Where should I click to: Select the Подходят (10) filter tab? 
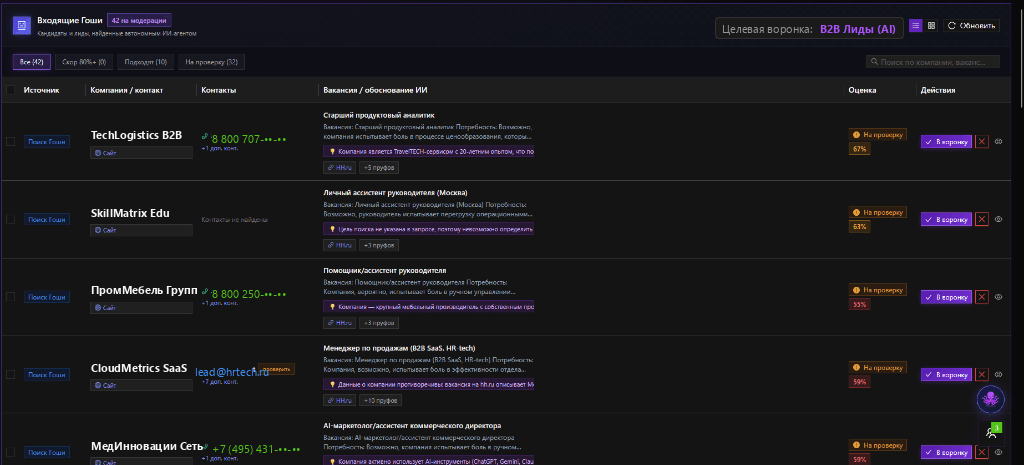[146, 62]
